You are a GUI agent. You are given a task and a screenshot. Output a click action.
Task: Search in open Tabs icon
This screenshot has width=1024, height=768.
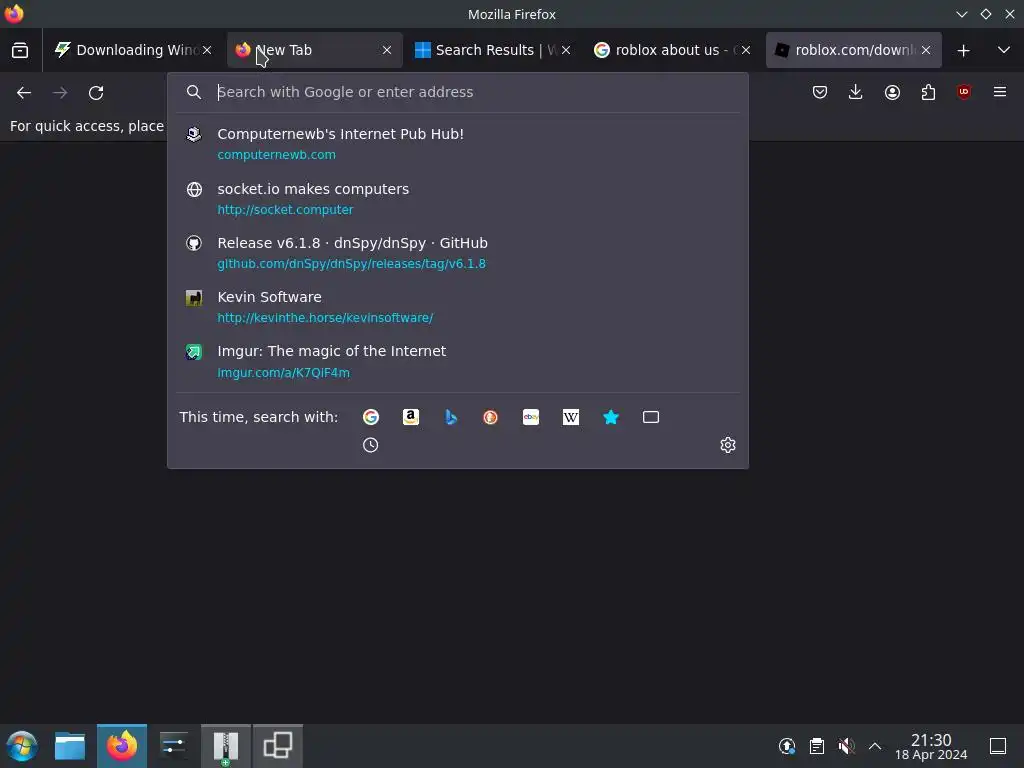tap(651, 417)
